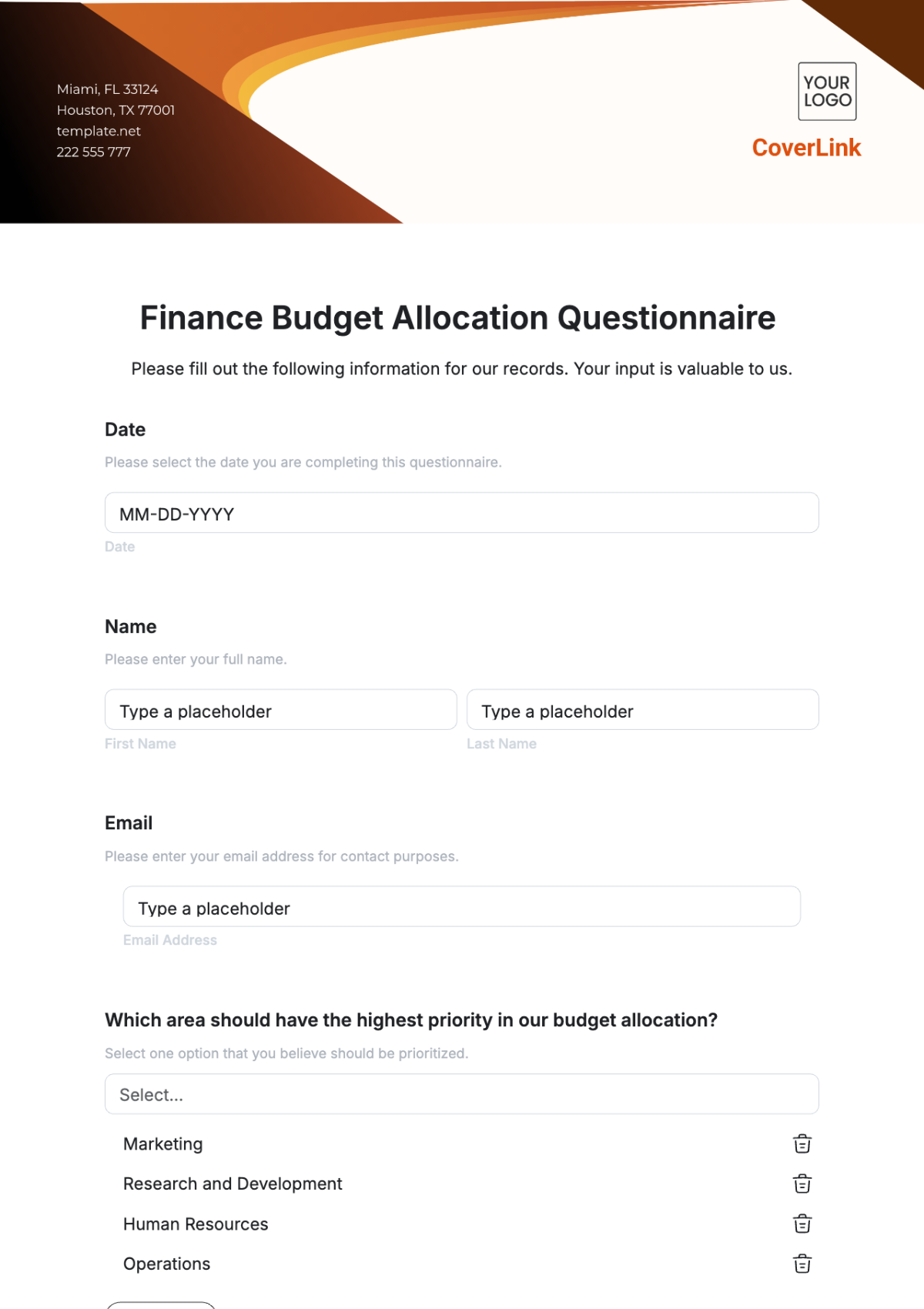The width and height of the screenshot is (924, 1309).
Task: Click the Email Address input field
Action: point(462,906)
